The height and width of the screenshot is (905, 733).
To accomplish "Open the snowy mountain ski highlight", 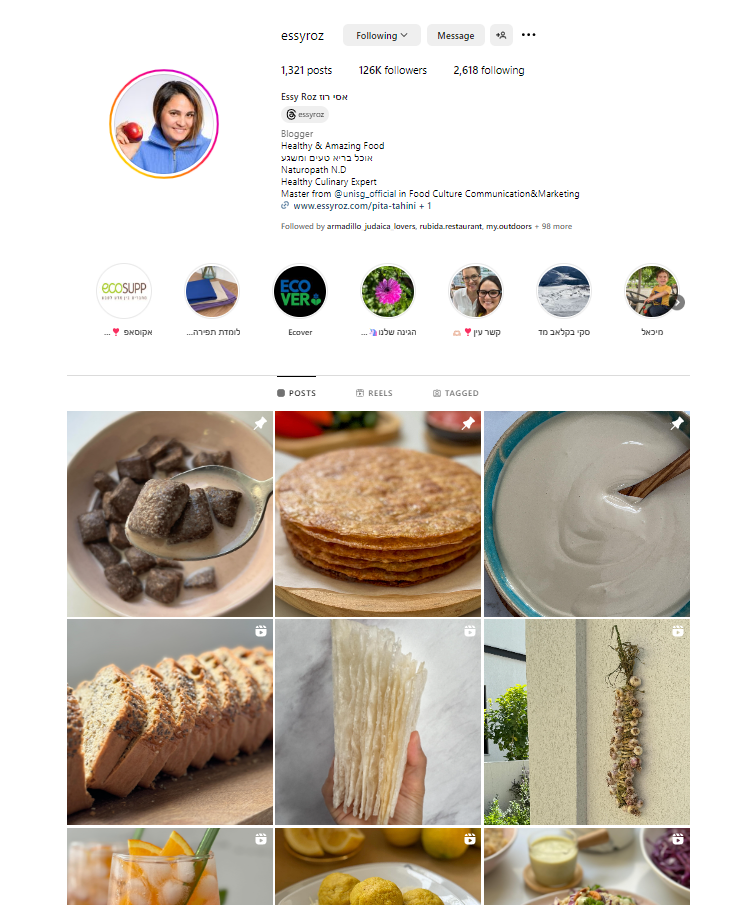I will click(564, 291).
